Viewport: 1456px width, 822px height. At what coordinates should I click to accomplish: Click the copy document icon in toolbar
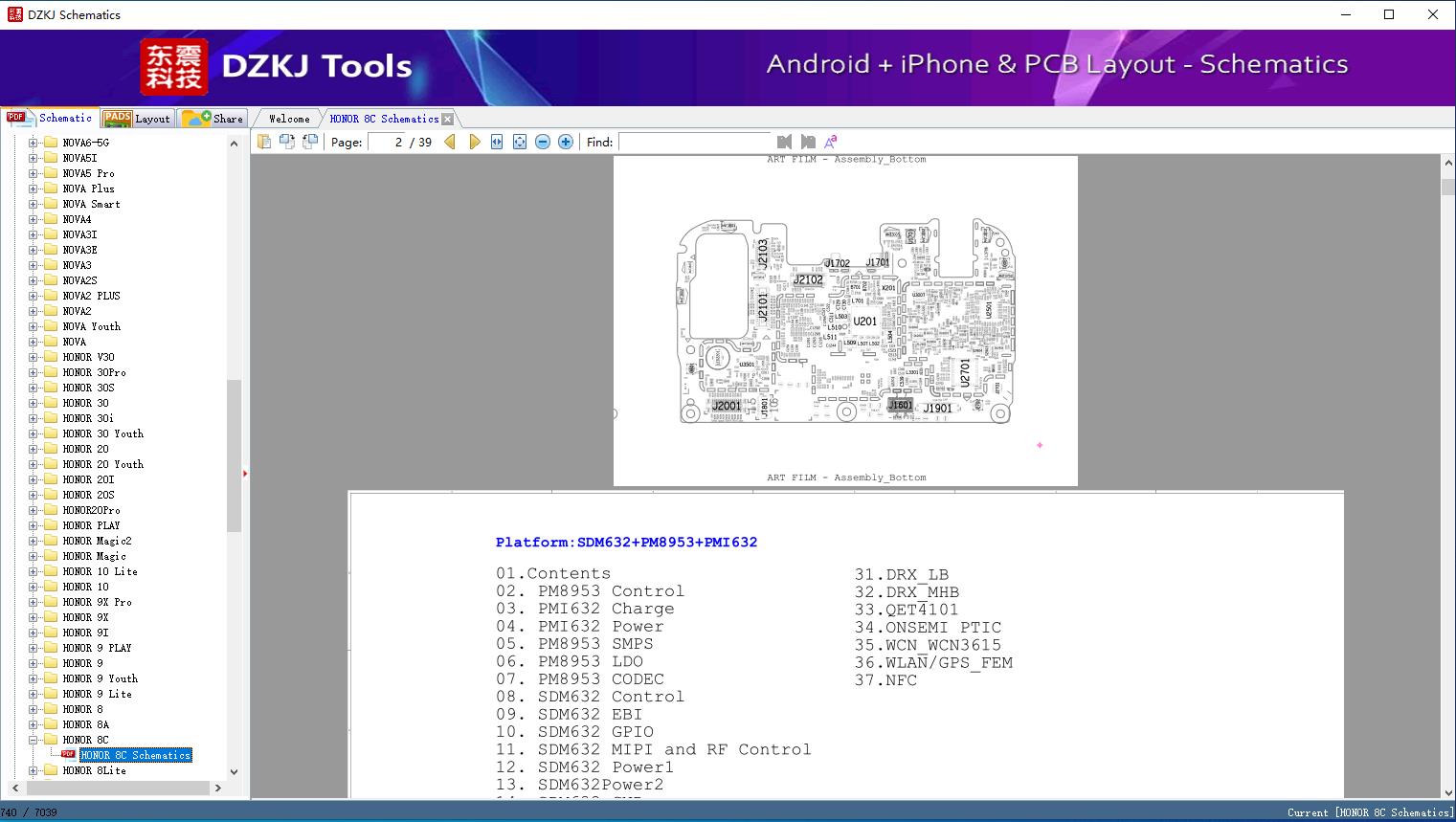tap(263, 142)
